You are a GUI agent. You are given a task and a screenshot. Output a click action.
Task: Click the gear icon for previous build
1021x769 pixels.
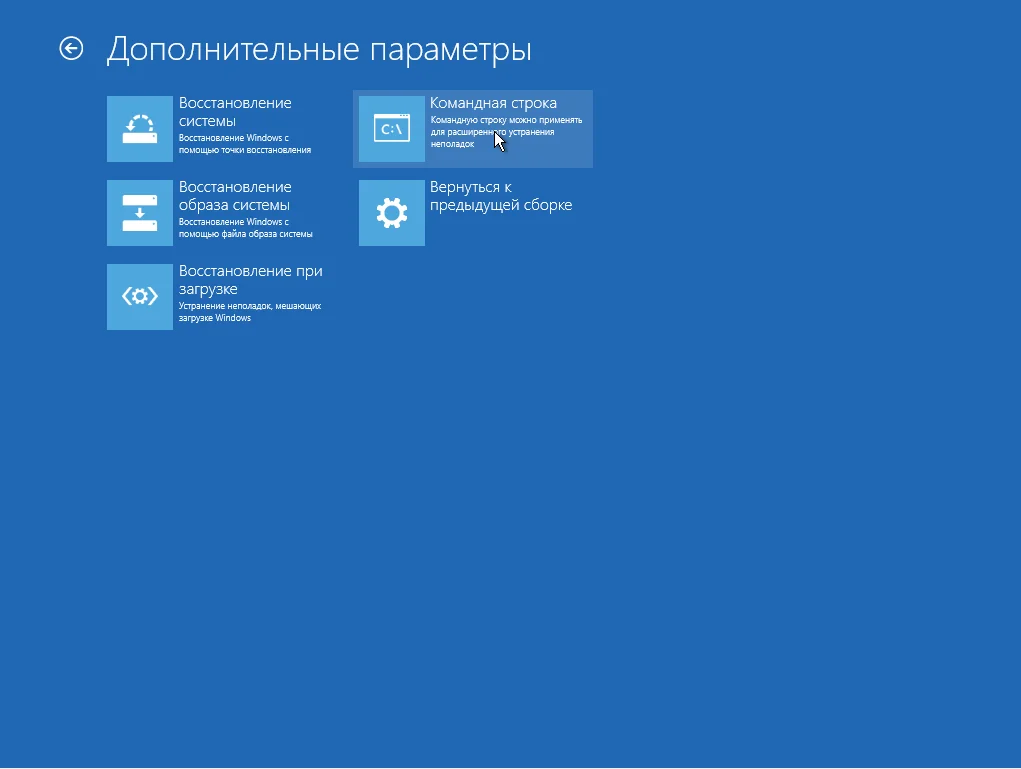tap(392, 213)
